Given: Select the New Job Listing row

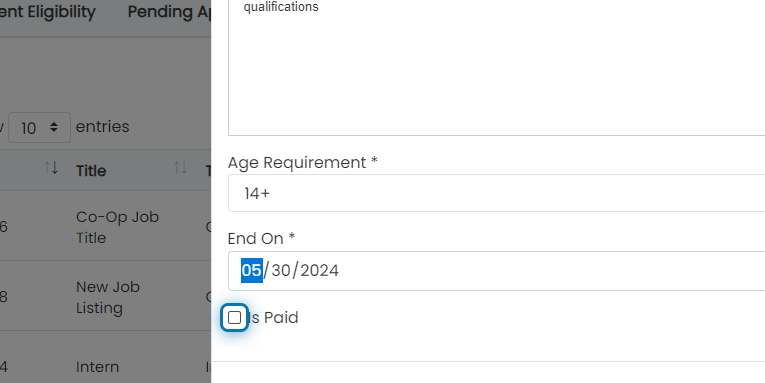Looking at the screenshot, I should 105,297.
